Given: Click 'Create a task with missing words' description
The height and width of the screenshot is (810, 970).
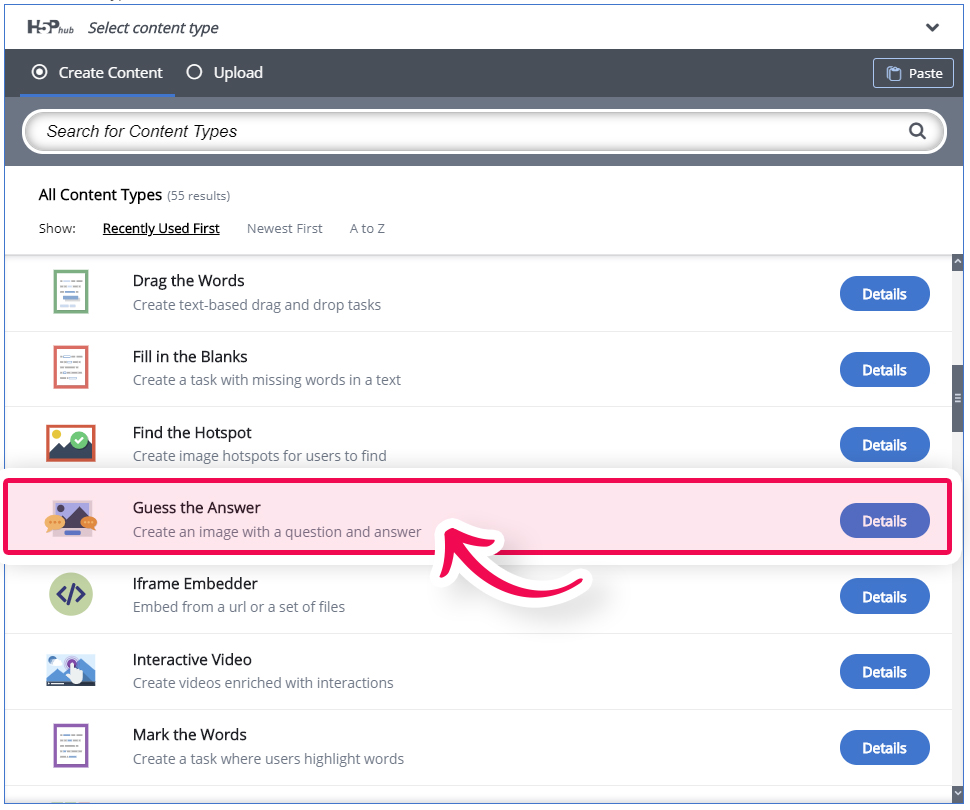Looking at the screenshot, I should tap(267, 380).
